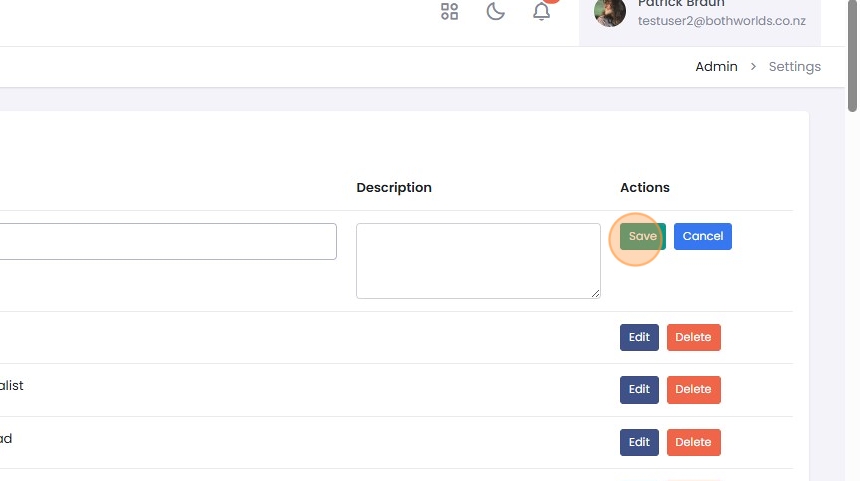This screenshot has width=860, height=481.
Task: Open user menu via testuser2@bothworlds.co.nz email
Action: (721, 21)
